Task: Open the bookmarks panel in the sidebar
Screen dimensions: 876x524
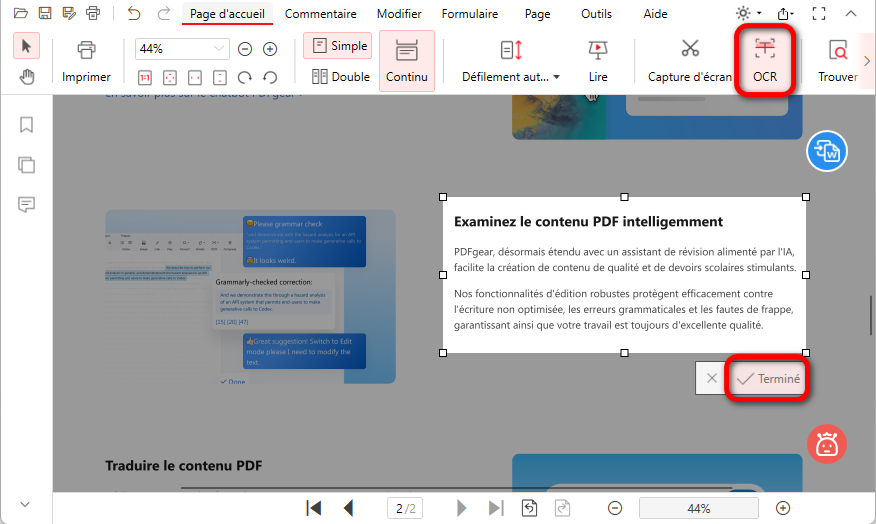Action: click(26, 125)
